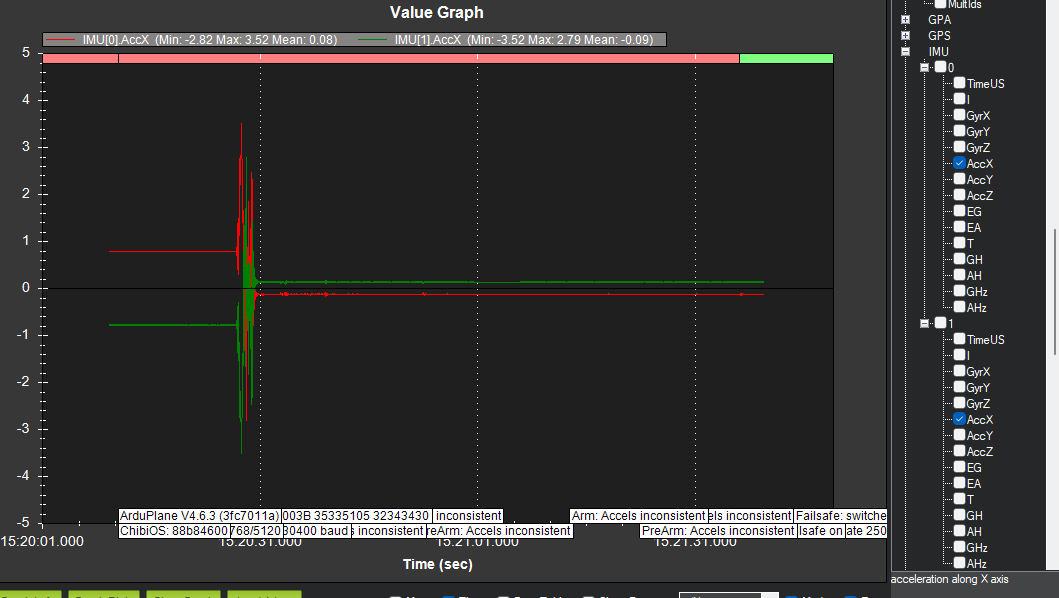Screen dimensions: 1059x598
Task: Select the green flight mode bar segment
Action: coord(786,59)
